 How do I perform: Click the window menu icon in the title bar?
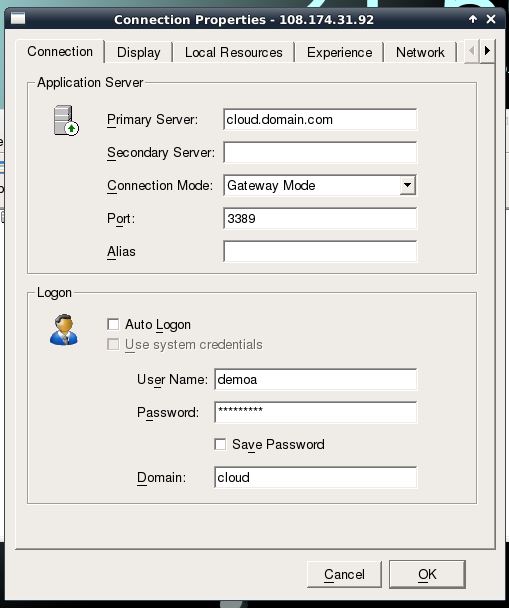18,19
